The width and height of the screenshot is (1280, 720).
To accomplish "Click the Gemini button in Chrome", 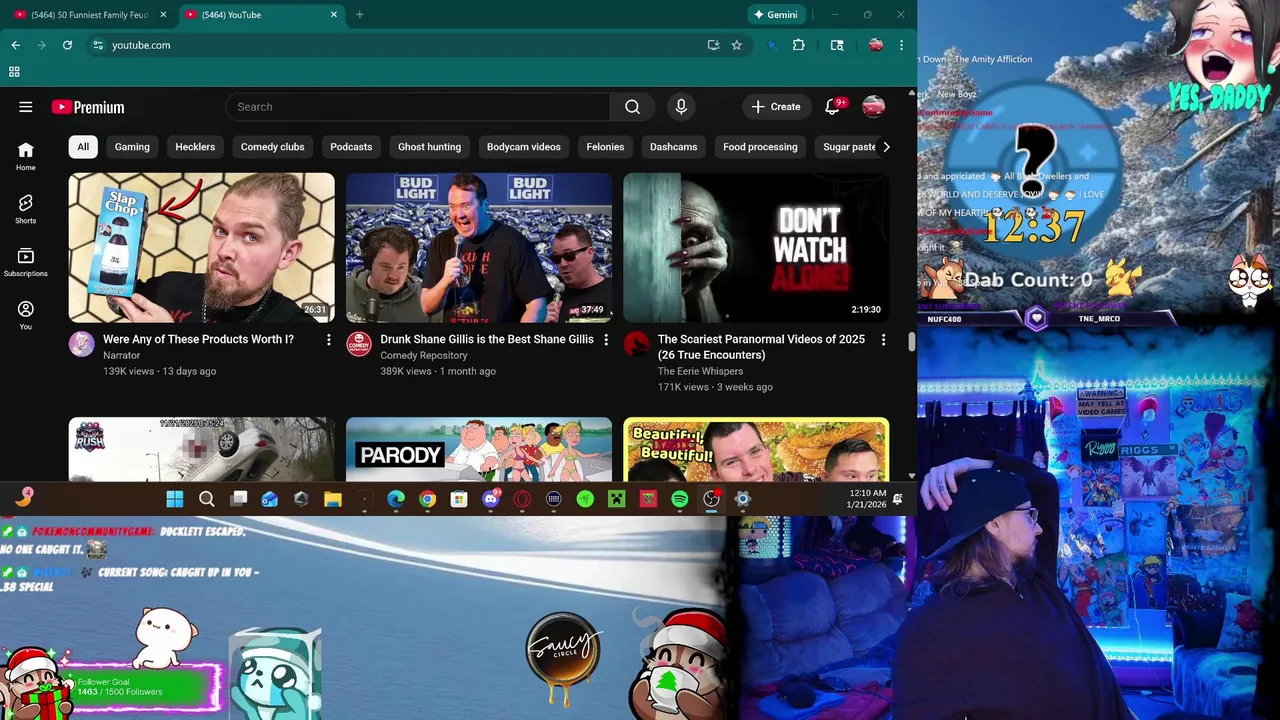I will pyautogui.click(x=776, y=15).
